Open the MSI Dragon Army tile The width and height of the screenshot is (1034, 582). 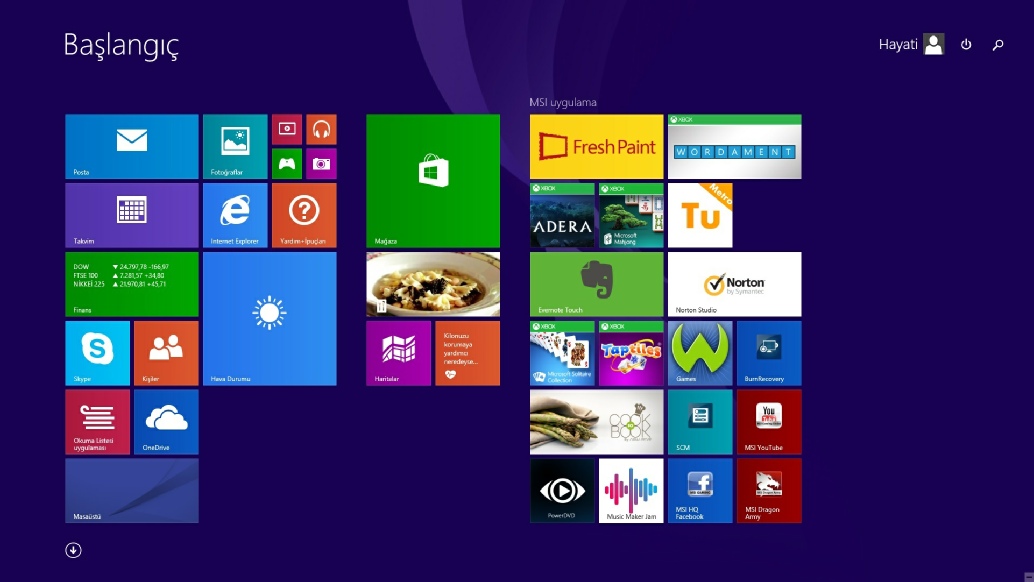coord(770,491)
